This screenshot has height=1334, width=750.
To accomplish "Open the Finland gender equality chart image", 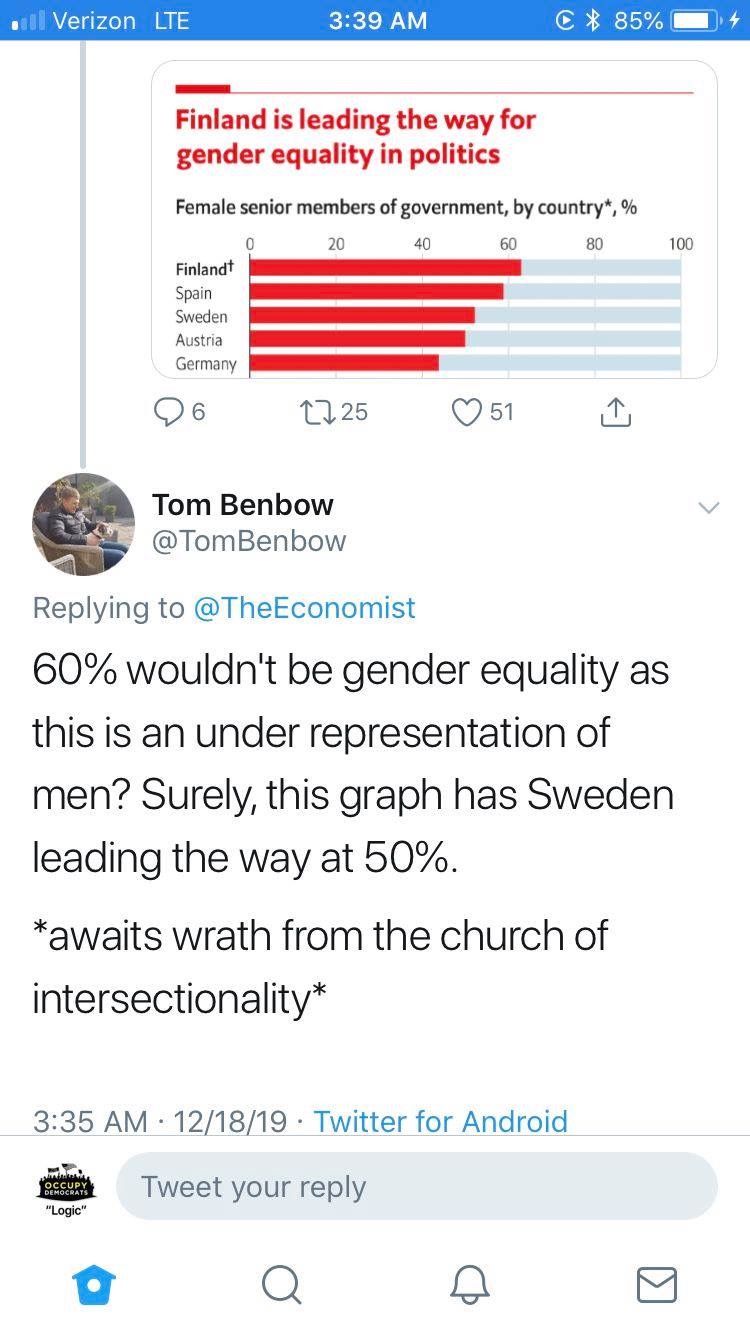I will pyautogui.click(x=434, y=219).
